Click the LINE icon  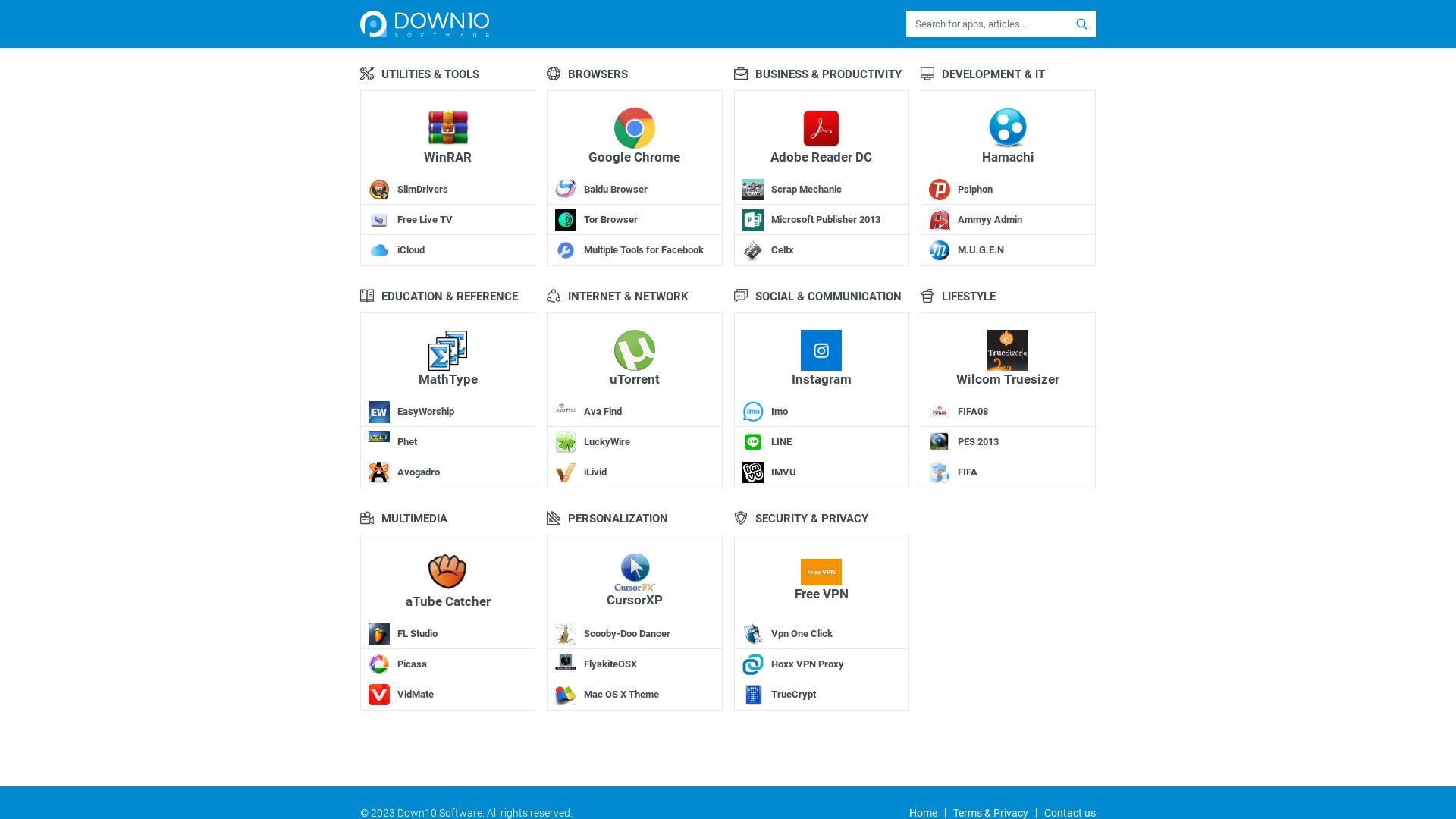pos(753,442)
